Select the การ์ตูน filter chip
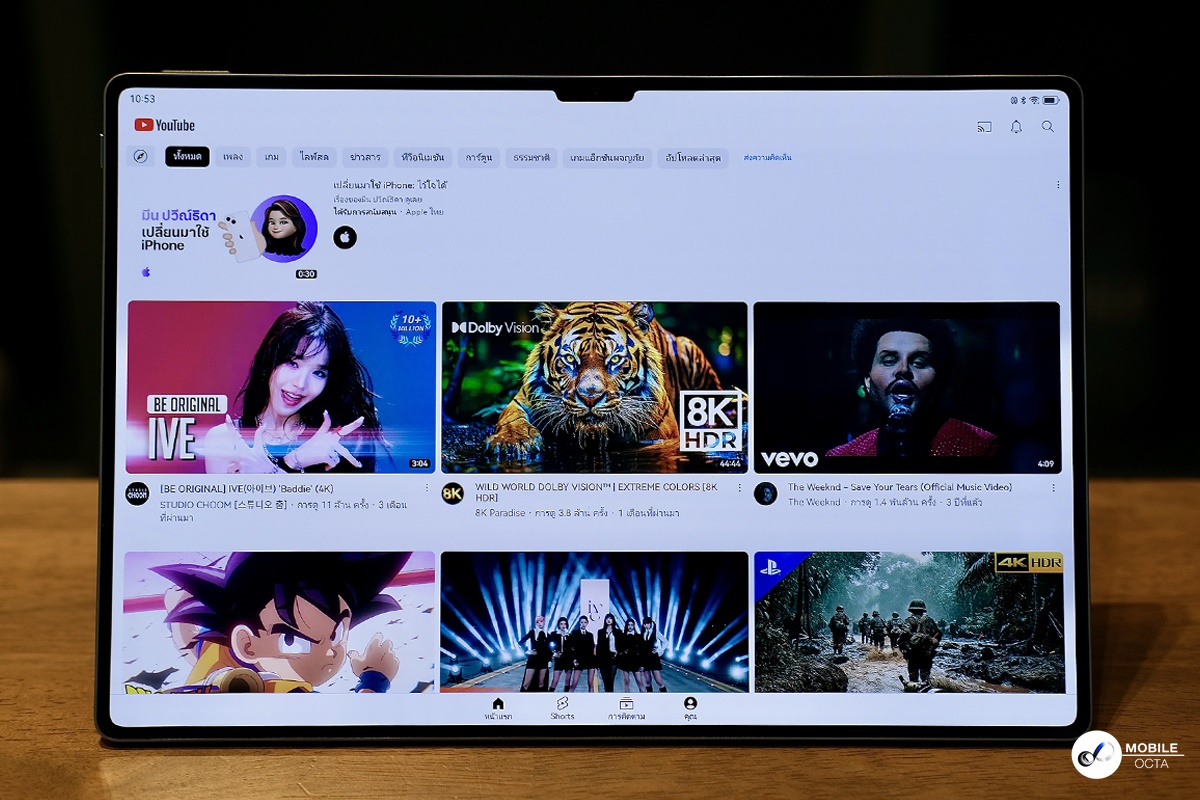 tap(479, 157)
